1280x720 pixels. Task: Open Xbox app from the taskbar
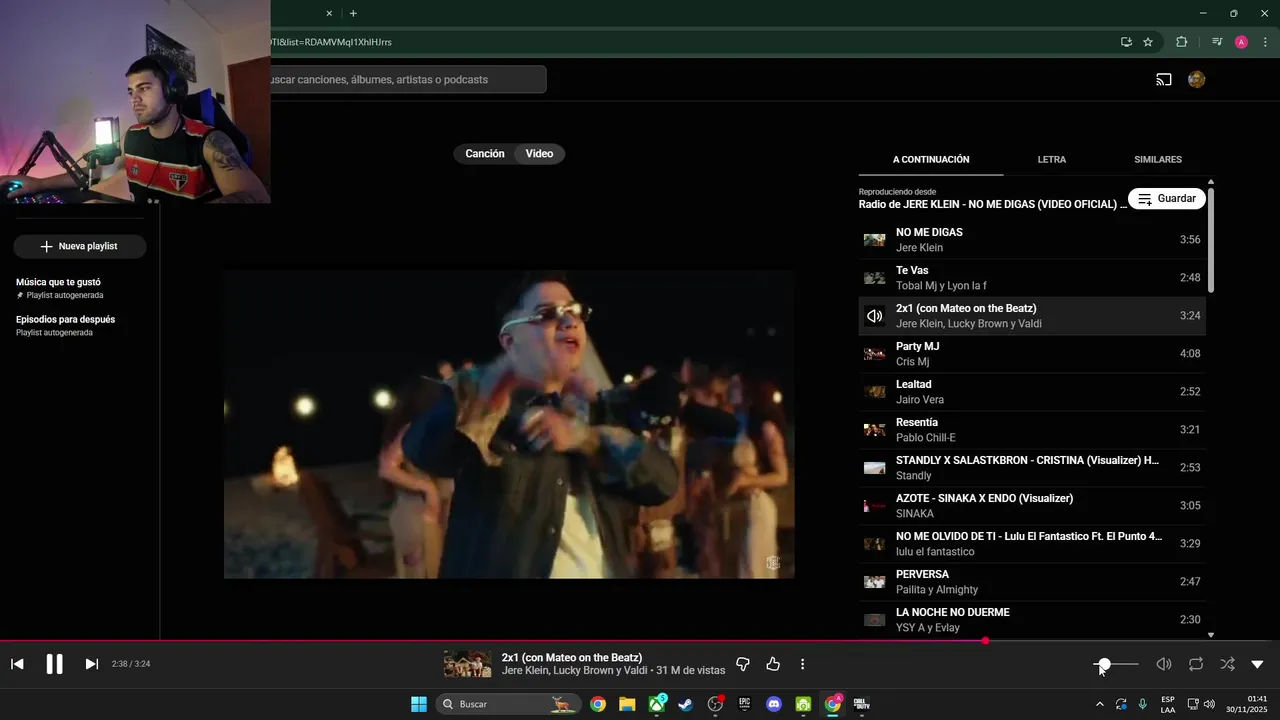(656, 704)
